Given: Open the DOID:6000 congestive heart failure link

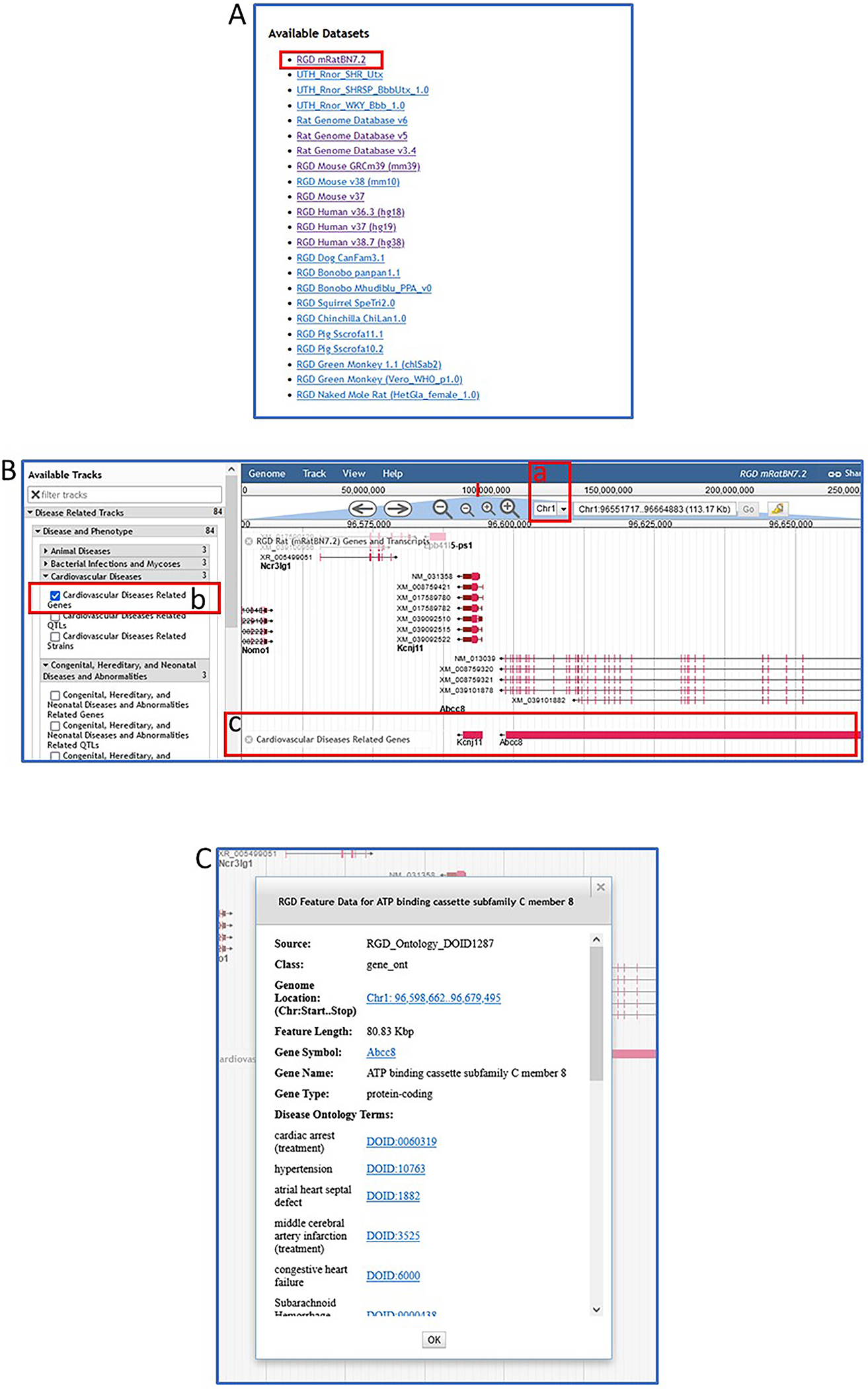Looking at the screenshot, I should point(393,1275).
